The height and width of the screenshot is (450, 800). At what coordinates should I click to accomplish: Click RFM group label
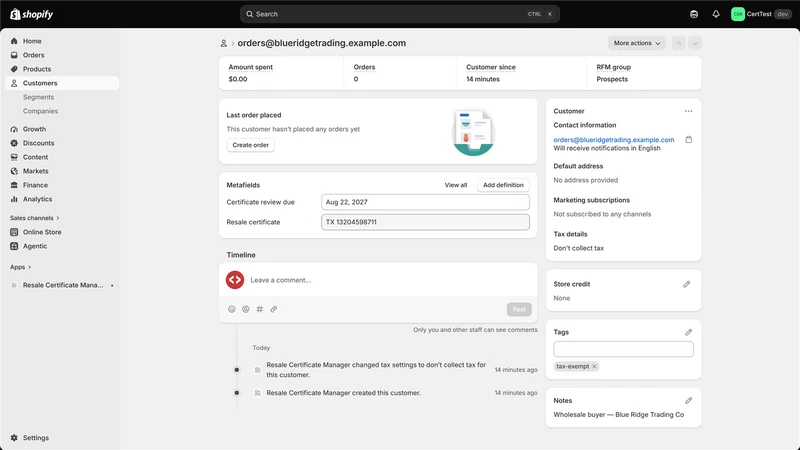614,67
